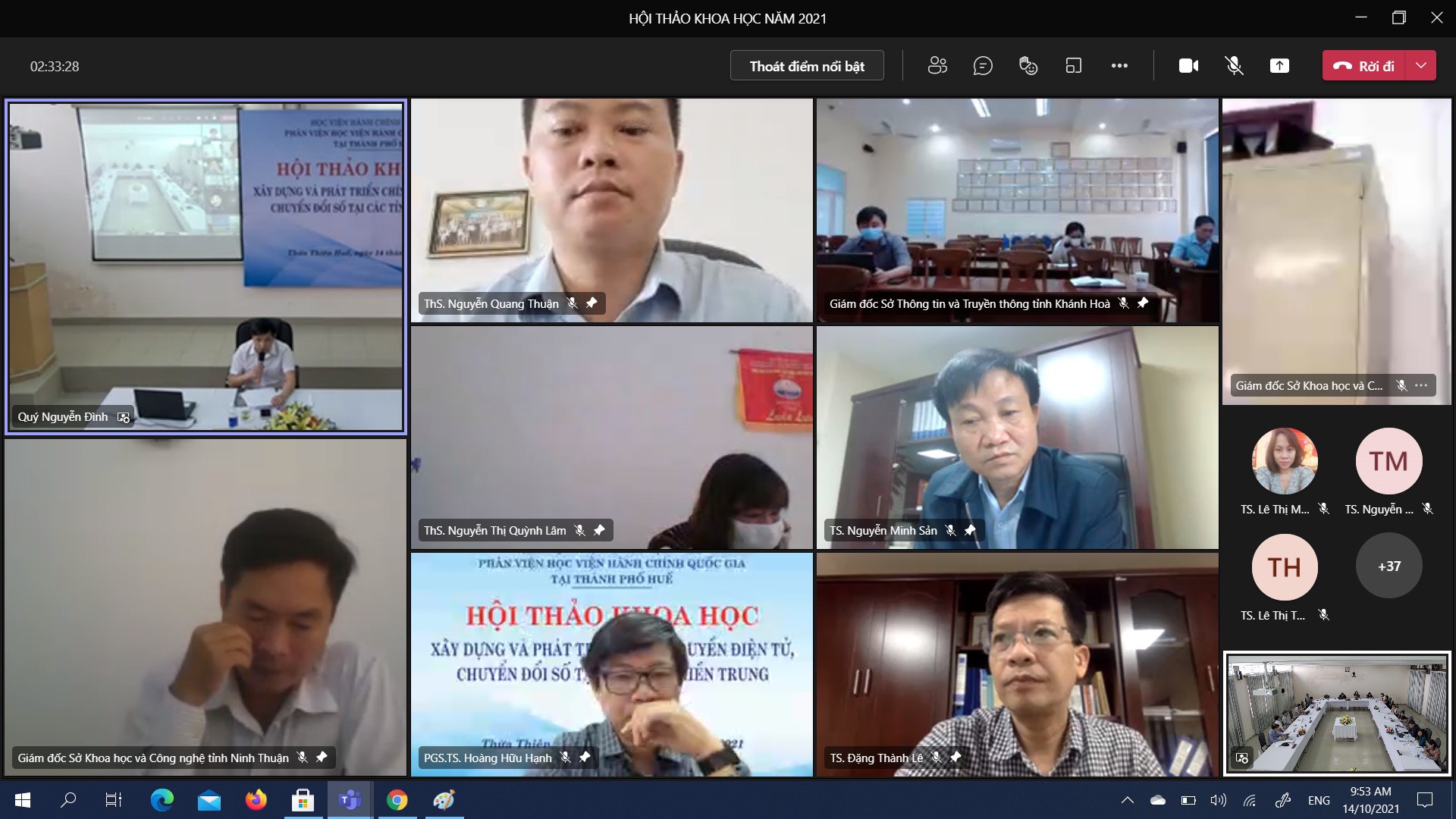Unmute the microphone

click(x=1234, y=66)
